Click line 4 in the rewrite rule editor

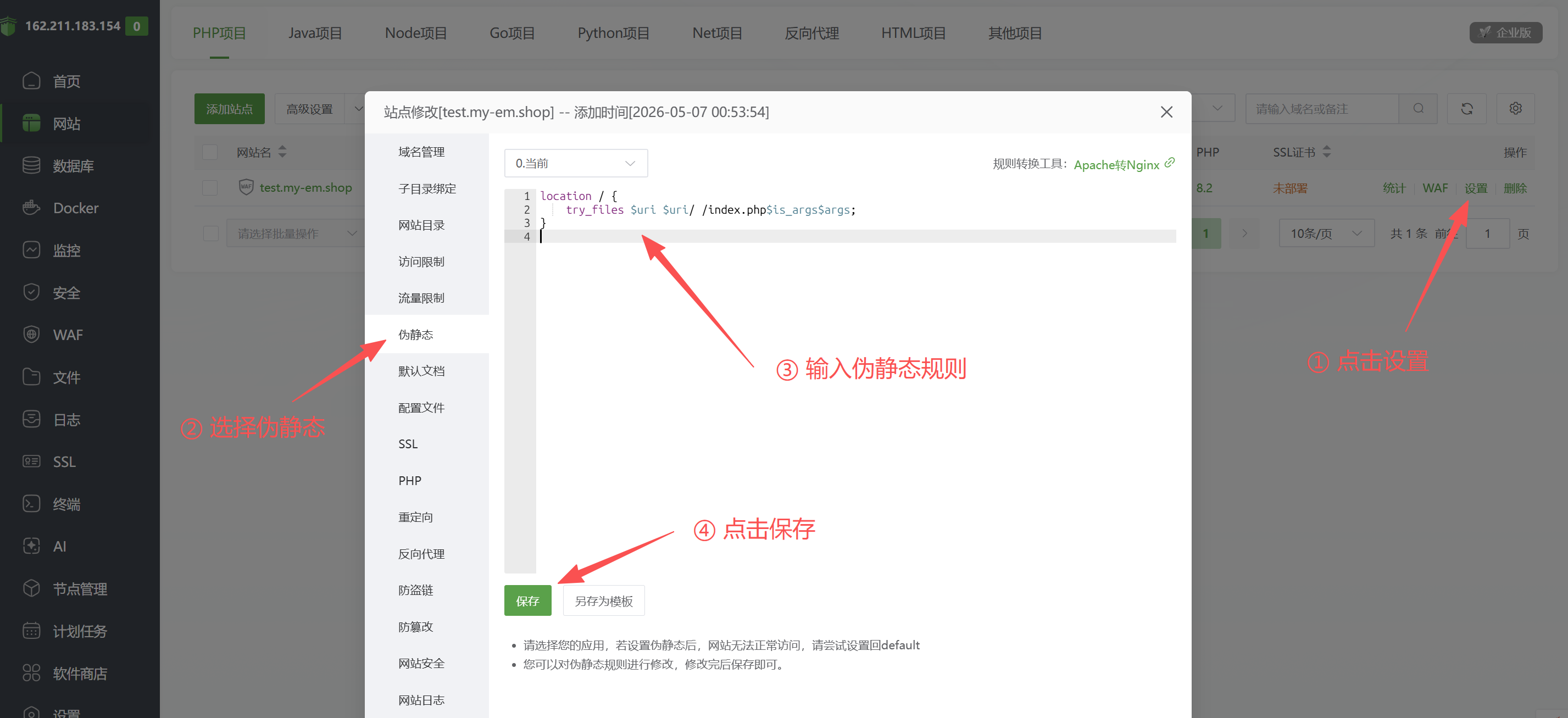857,236
